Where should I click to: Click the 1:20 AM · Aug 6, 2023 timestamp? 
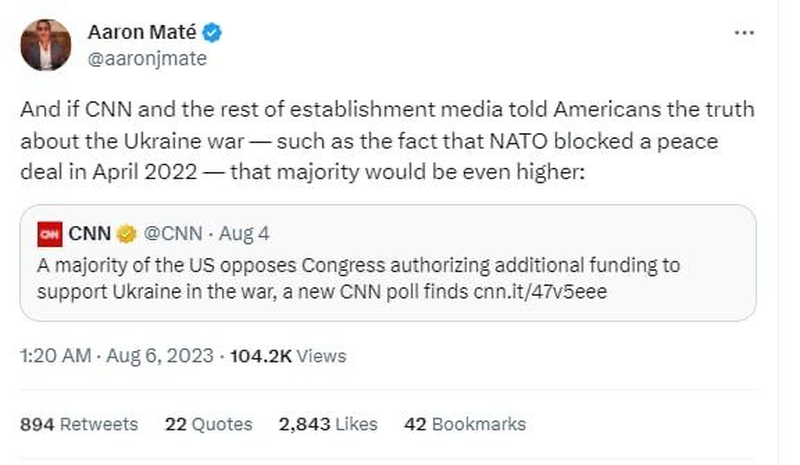pyautogui.click(x=115, y=356)
